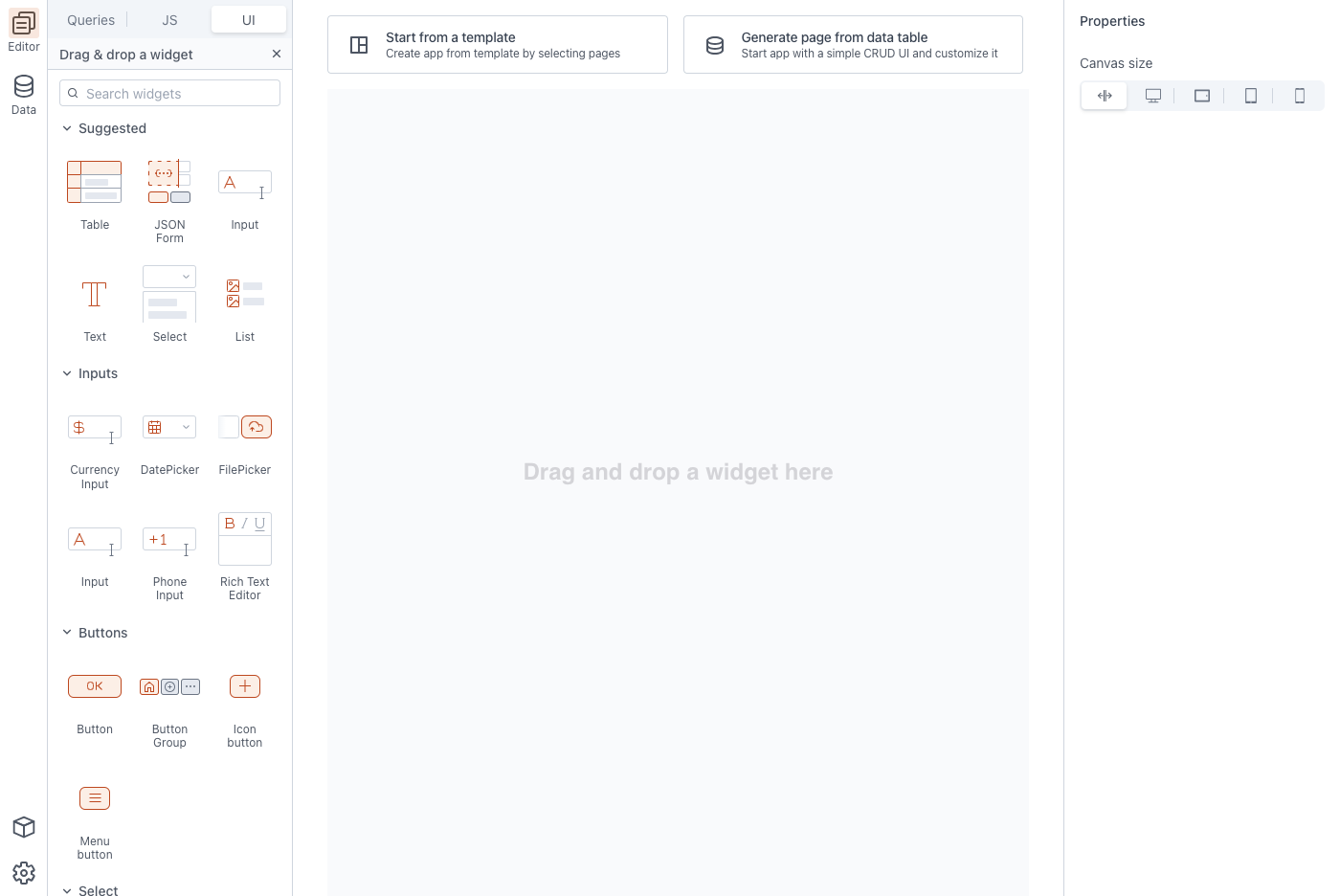This screenshot has height=896, width=1340.
Task: Select the Rich Text Editor widget
Action: coord(244,539)
